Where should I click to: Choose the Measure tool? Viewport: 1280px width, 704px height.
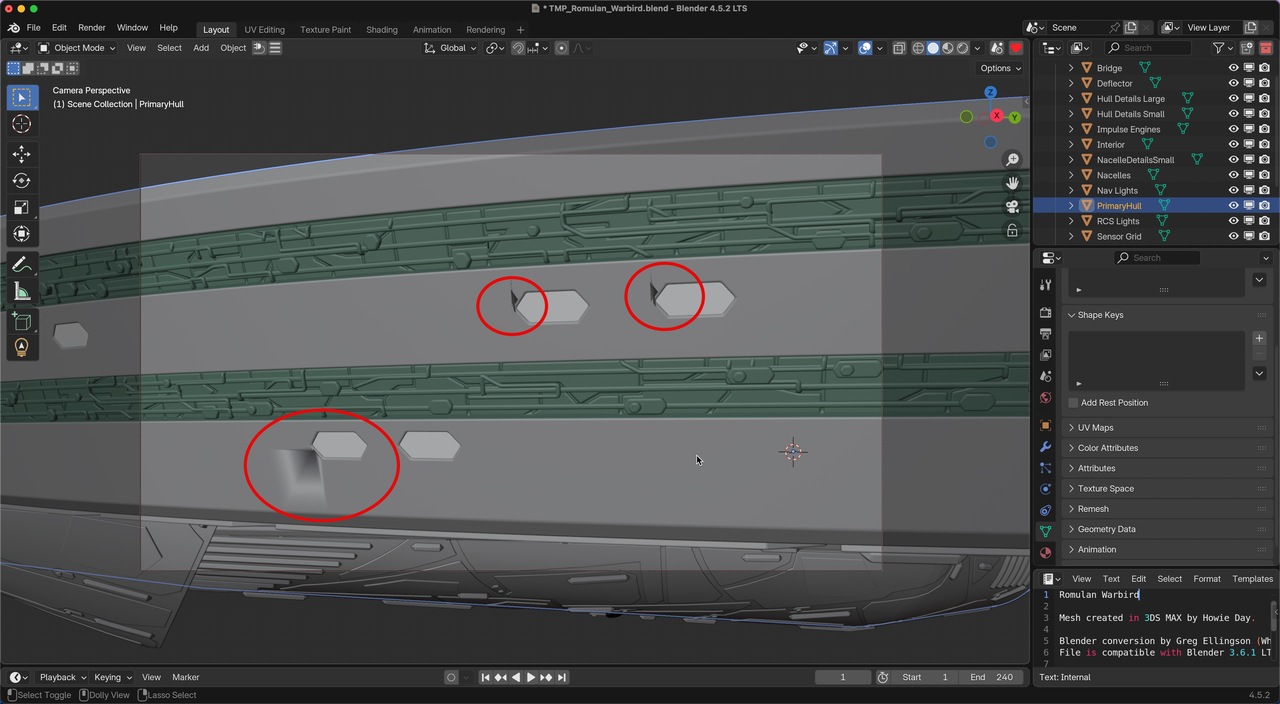click(x=21, y=292)
